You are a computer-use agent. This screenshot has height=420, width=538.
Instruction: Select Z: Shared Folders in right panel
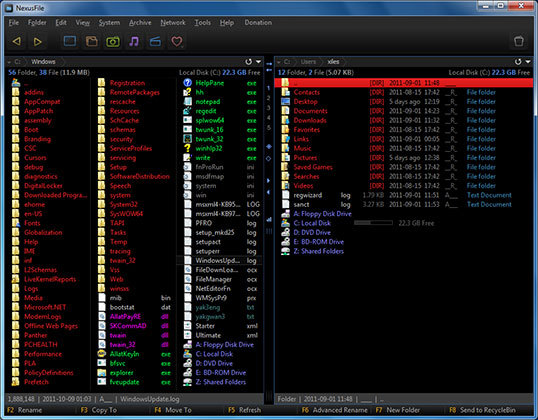(x=318, y=251)
